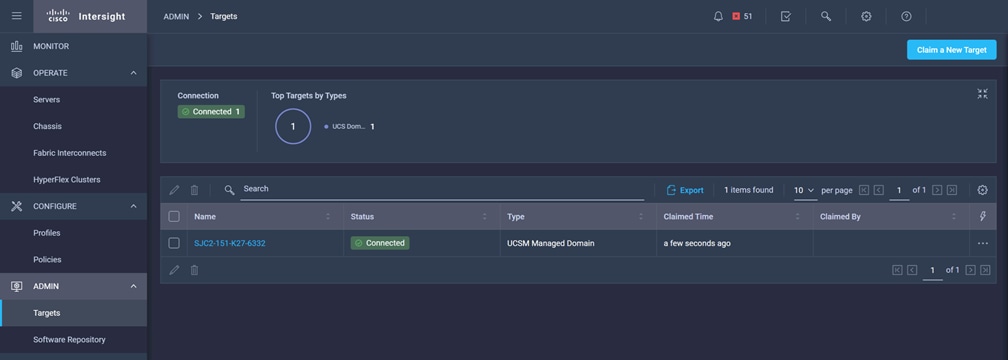Viewport: 1008px width, 360px height.
Task: Click the UCS Domain legend entry
Action: (x=350, y=127)
